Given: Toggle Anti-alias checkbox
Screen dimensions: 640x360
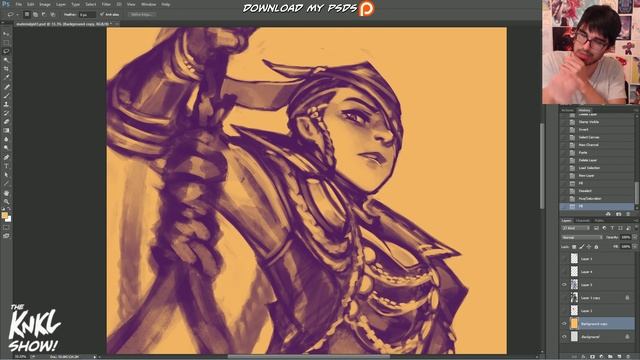Looking at the screenshot, I should [x=102, y=14].
